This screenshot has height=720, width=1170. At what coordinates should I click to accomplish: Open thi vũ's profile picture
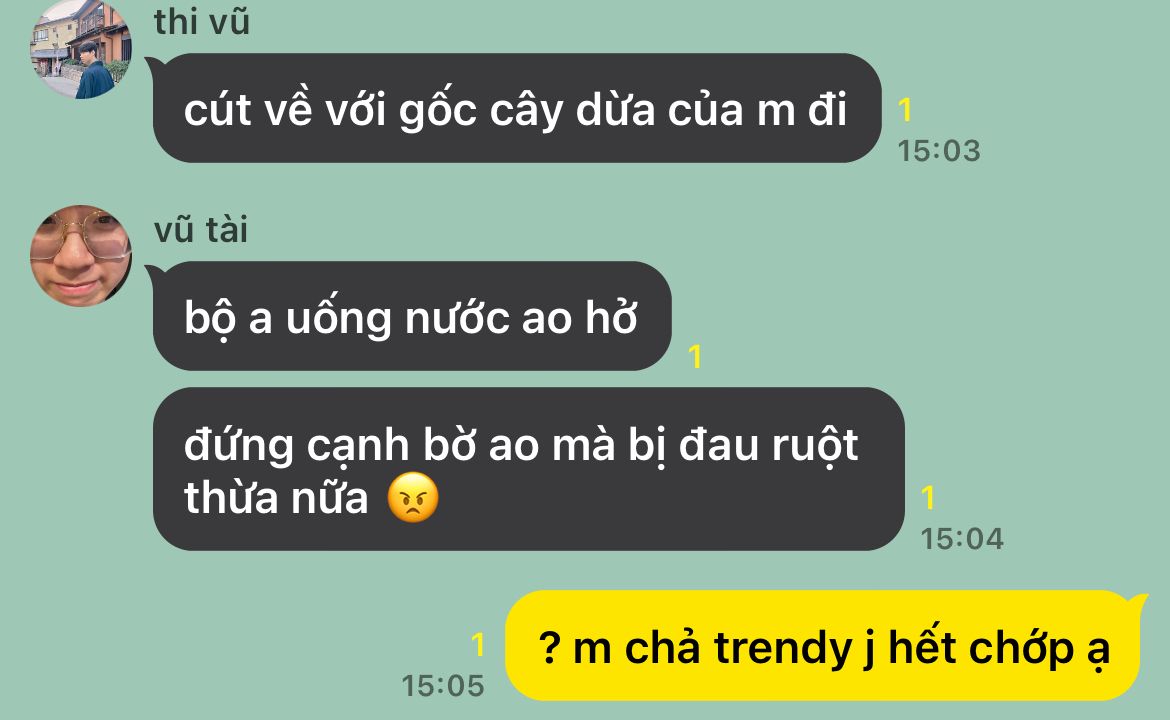click(x=81, y=49)
